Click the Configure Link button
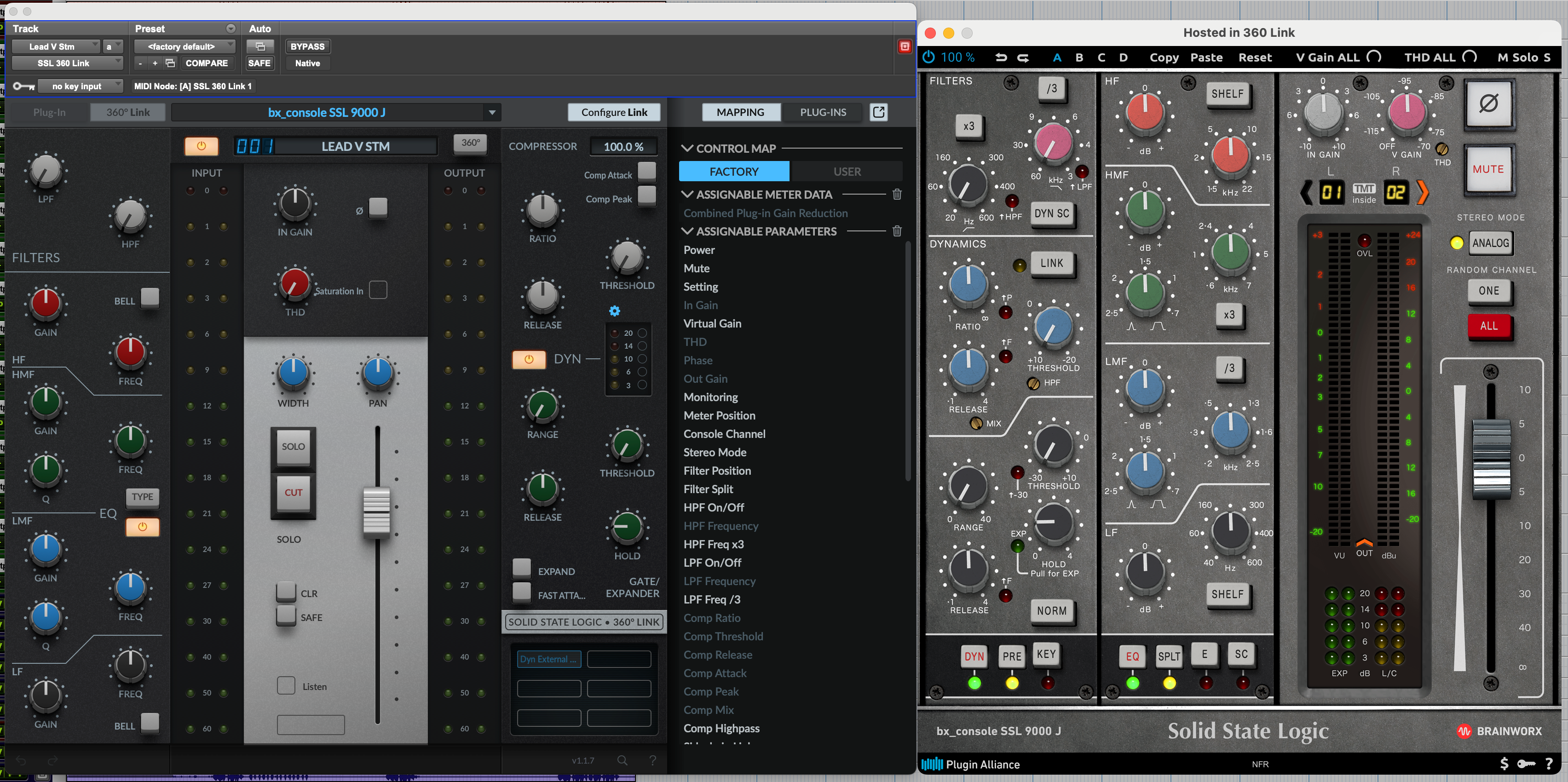 coord(614,112)
